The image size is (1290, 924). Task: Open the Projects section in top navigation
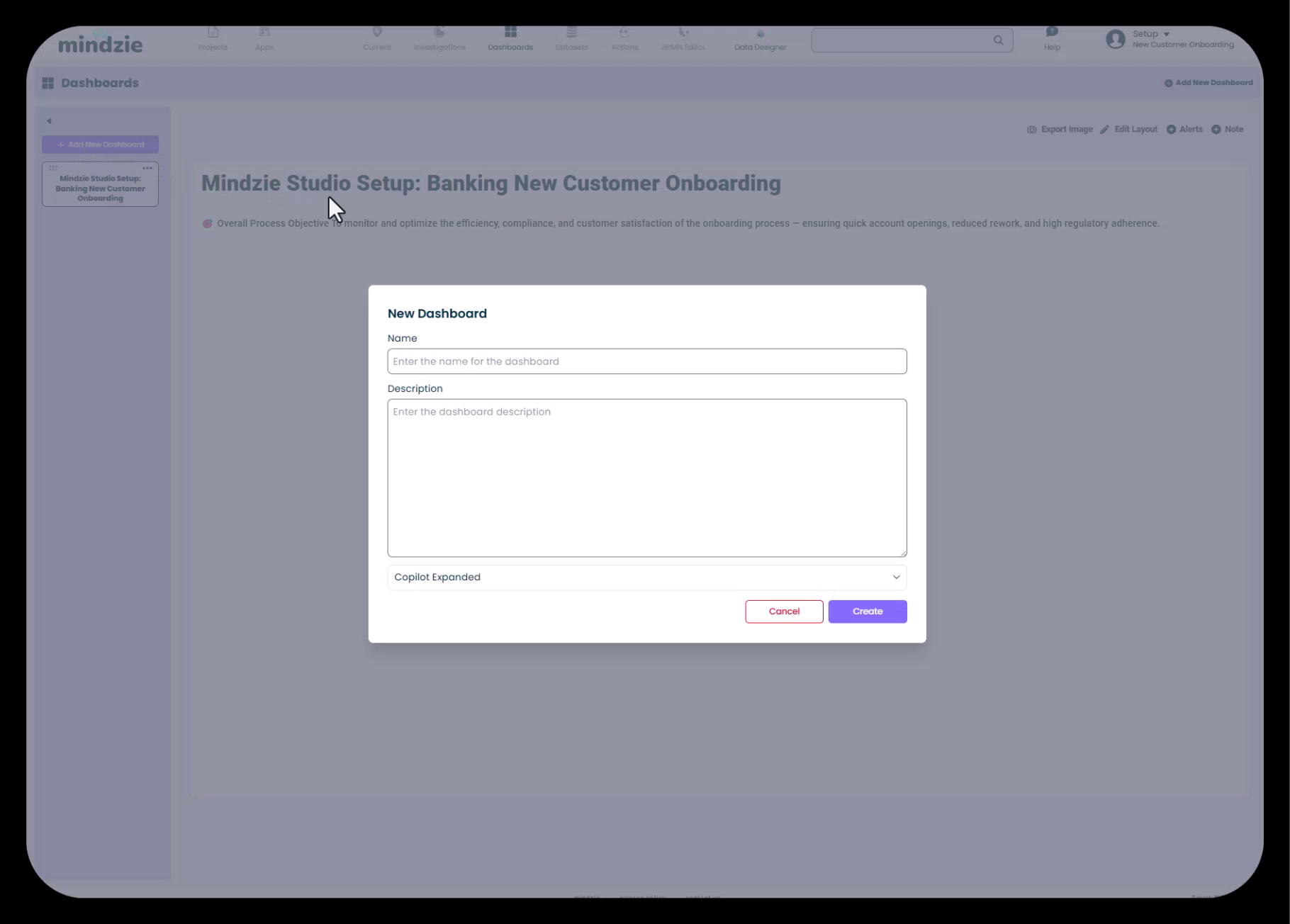(213, 38)
